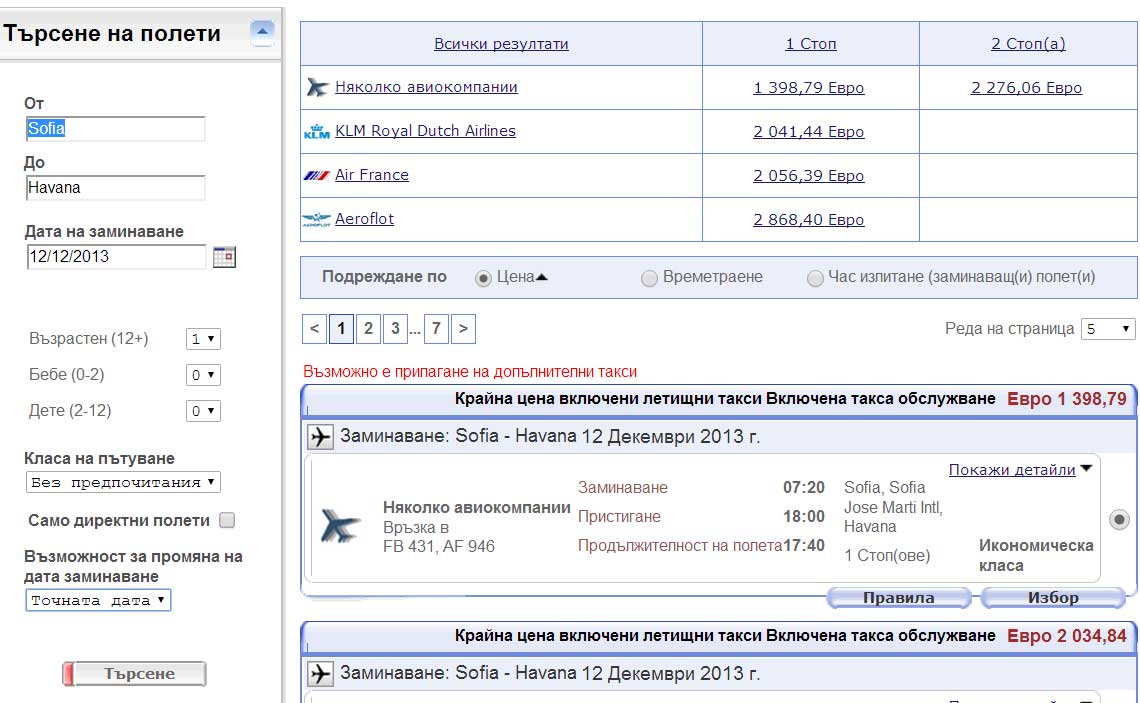Click the departure time 07:20

pos(803,488)
